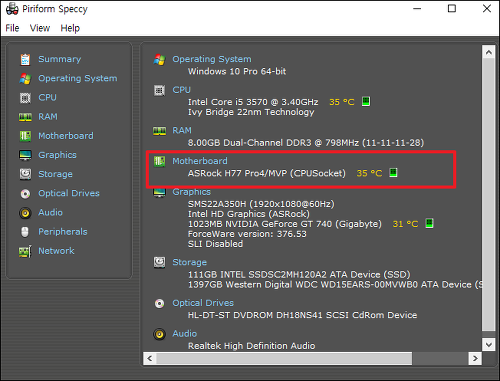
Task: Click the horizontal scrollbar left arrow
Action: (x=150, y=359)
